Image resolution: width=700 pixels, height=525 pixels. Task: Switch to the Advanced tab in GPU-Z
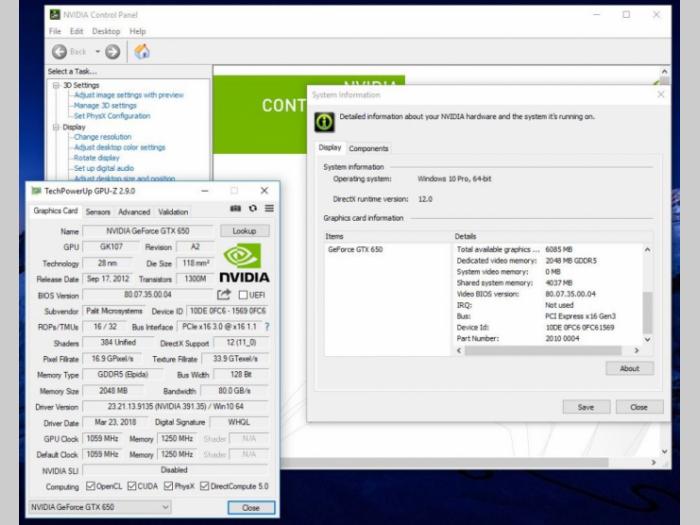click(134, 212)
